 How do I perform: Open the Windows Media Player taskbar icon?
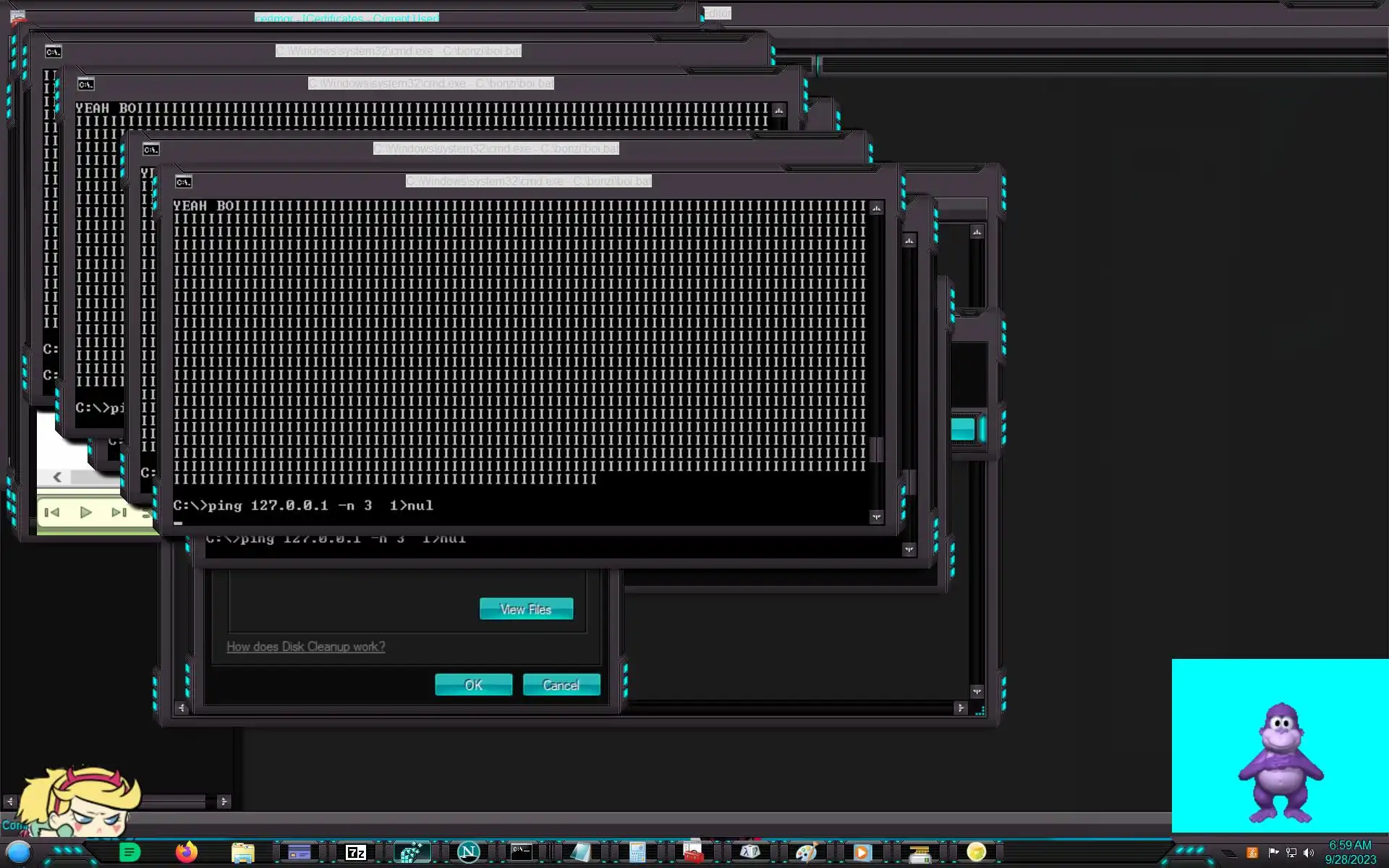click(x=862, y=853)
